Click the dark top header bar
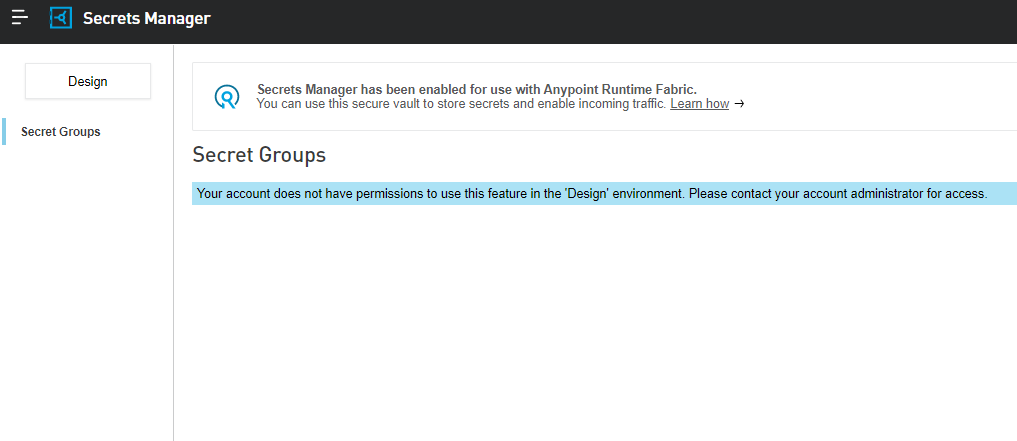Viewport: 1017px width, 441px height. [x=600, y=20]
